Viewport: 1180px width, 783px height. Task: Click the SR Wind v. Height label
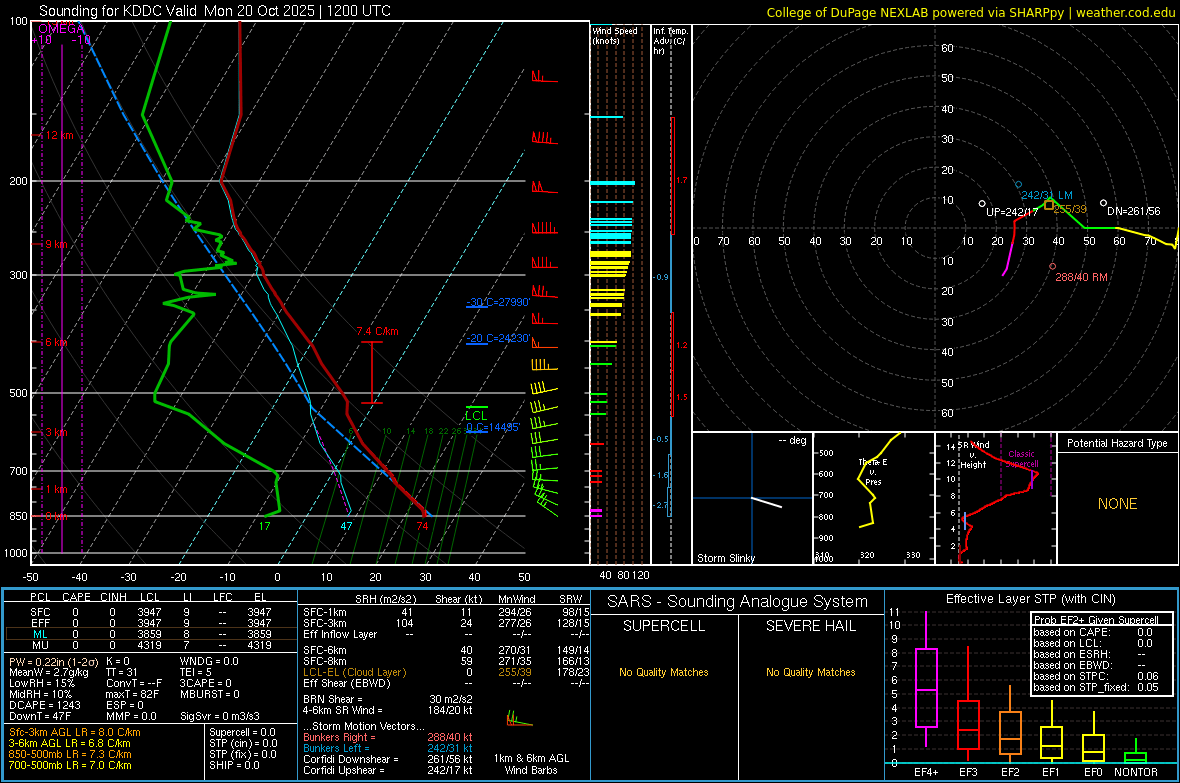(x=973, y=455)
